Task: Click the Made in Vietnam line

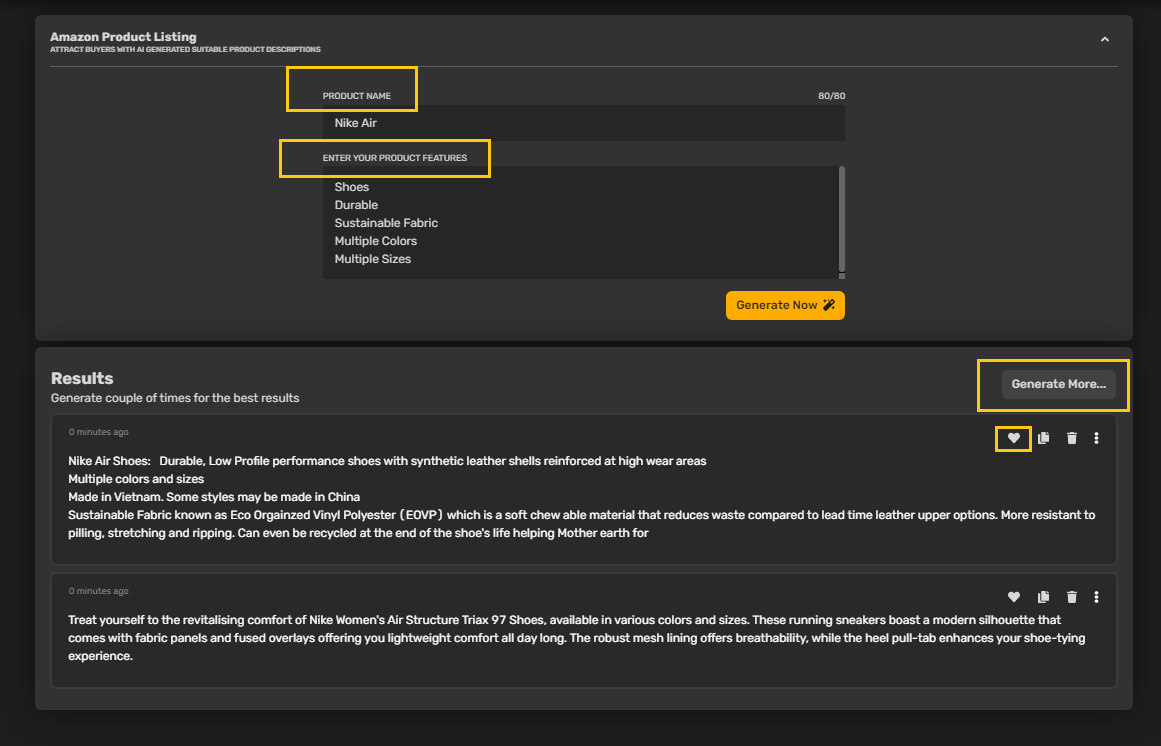Action: point(214,497)
